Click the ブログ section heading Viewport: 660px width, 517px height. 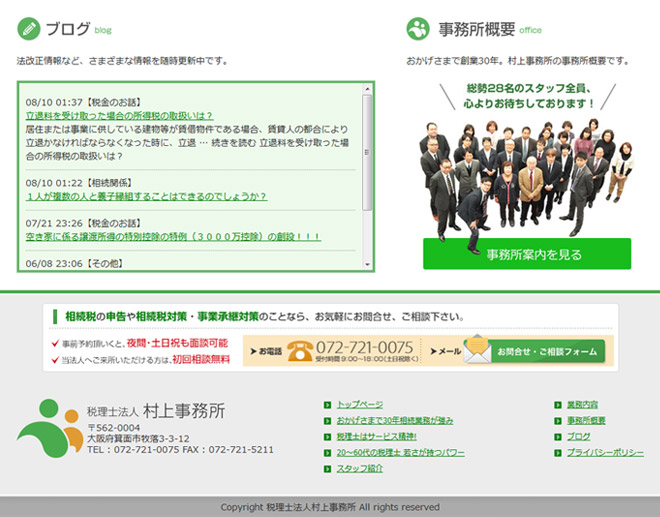click(x=68, y=29)
